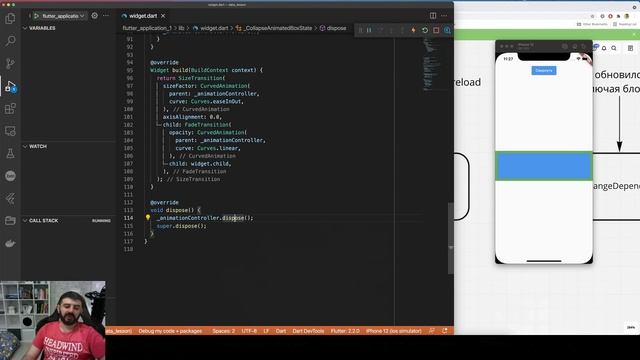This screenshot has height=360, width=640.
Task: Open Dart DevTools from status bar
Action: [x=308, y=331]
